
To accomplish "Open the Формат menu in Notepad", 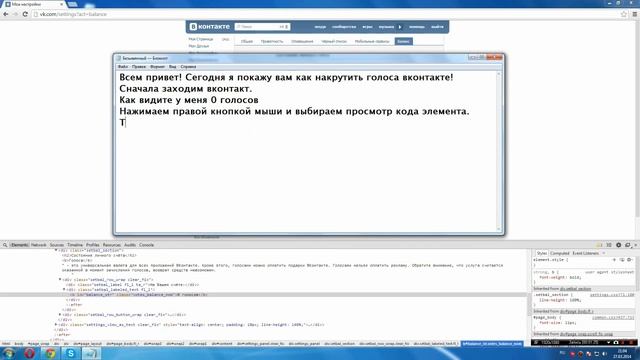I will (157, 67).
